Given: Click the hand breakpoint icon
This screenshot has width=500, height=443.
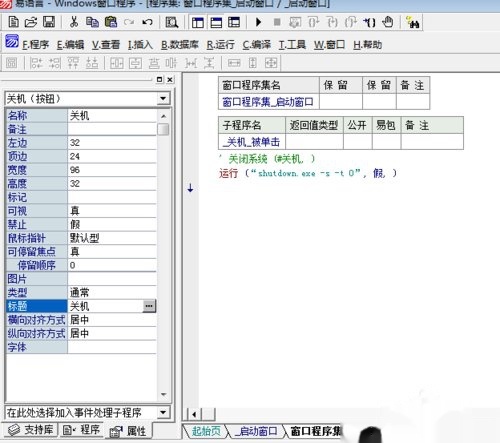Looking at the screenshot, I should click(388, 22).
